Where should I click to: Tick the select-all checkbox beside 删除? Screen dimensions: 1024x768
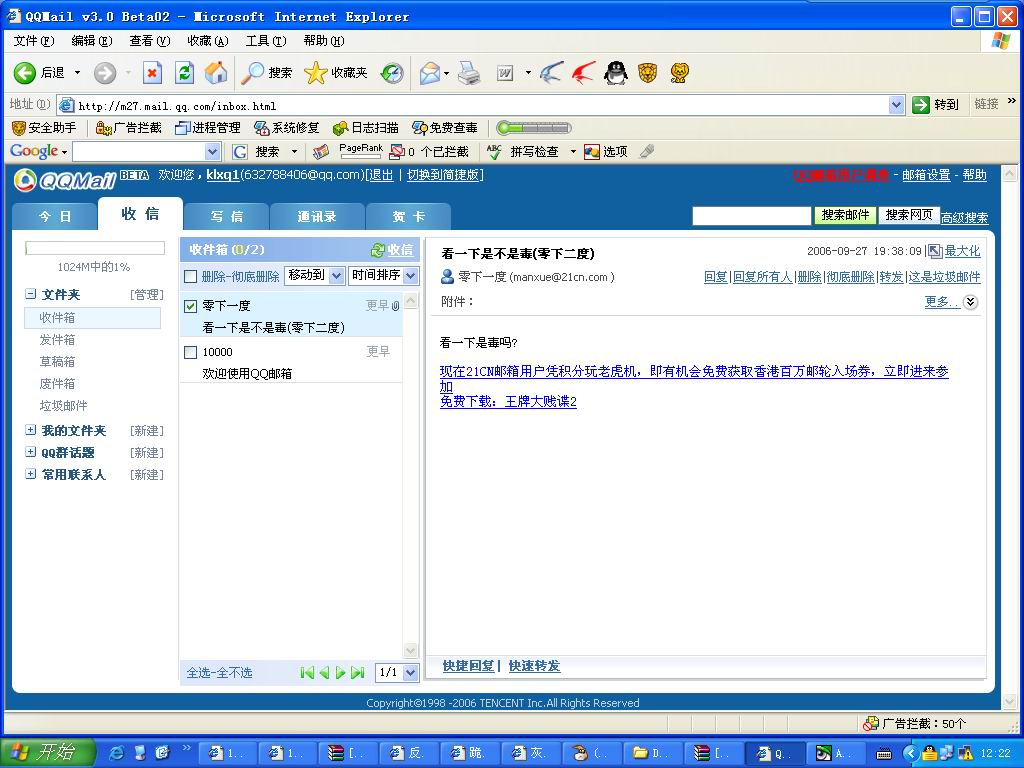pyautogui.click(x=191, y=277)
